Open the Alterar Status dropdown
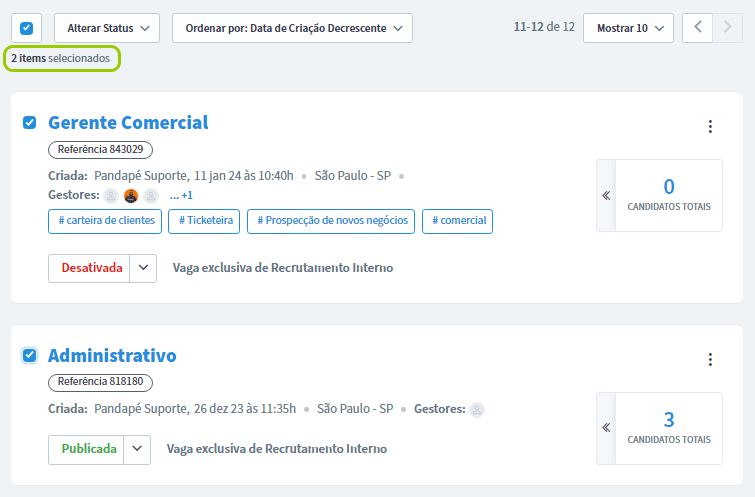Screen dimensions: 755x497 click(107, 28)
